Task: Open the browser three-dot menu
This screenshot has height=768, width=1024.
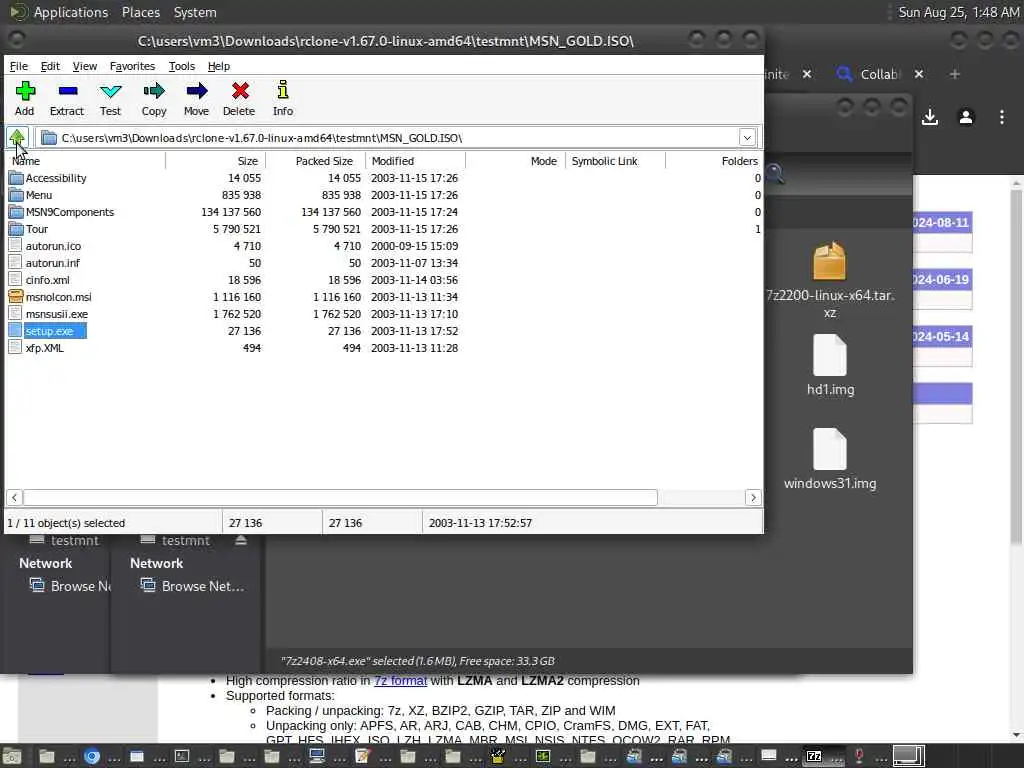Action: click(x=1002, y=117)
